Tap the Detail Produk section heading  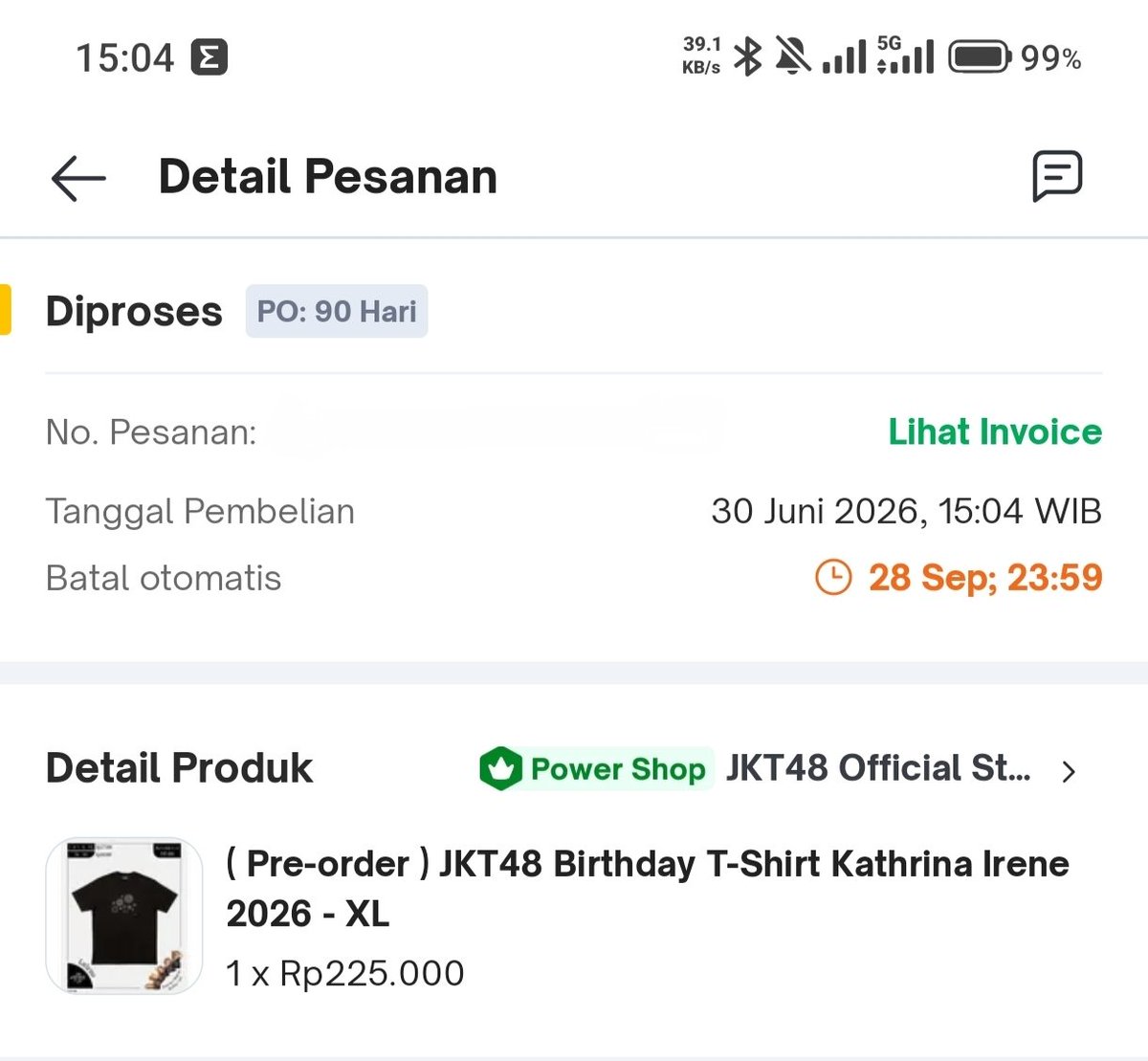[179, 768]
